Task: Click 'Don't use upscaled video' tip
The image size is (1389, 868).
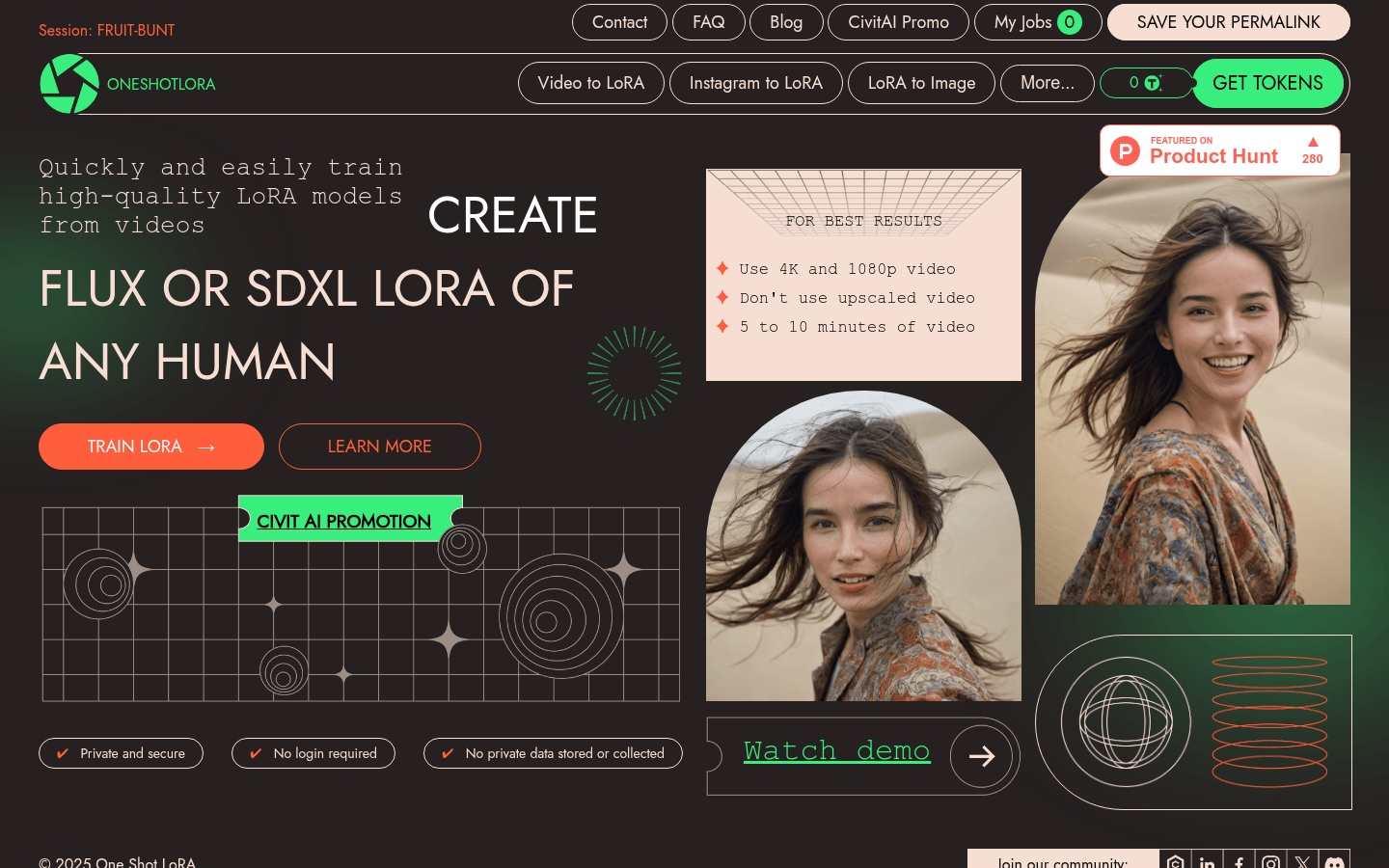Action: (858, 298)
